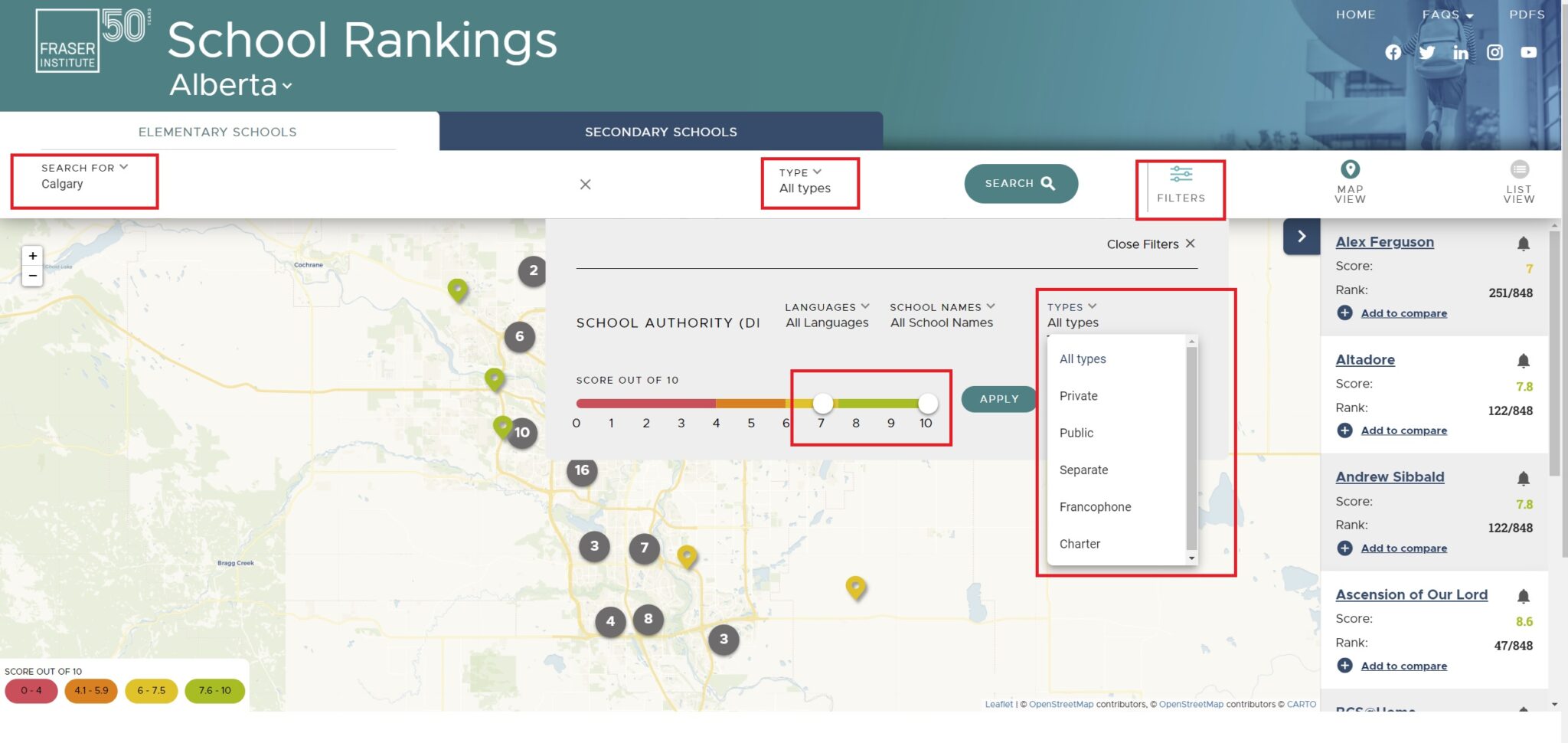Switch to the Secondary Schools tab

[660, 131]
